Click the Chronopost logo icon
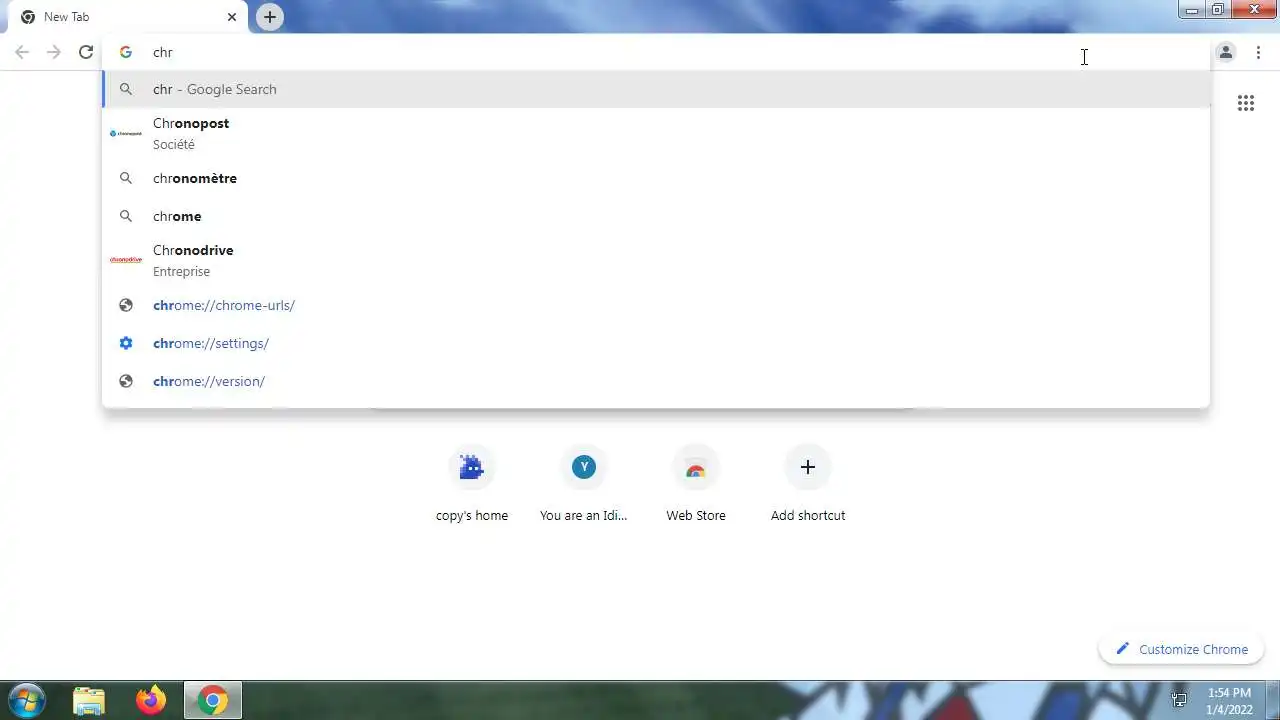Screen dimensions: 1280x720 pyautogui.click(x=126, y=133)
